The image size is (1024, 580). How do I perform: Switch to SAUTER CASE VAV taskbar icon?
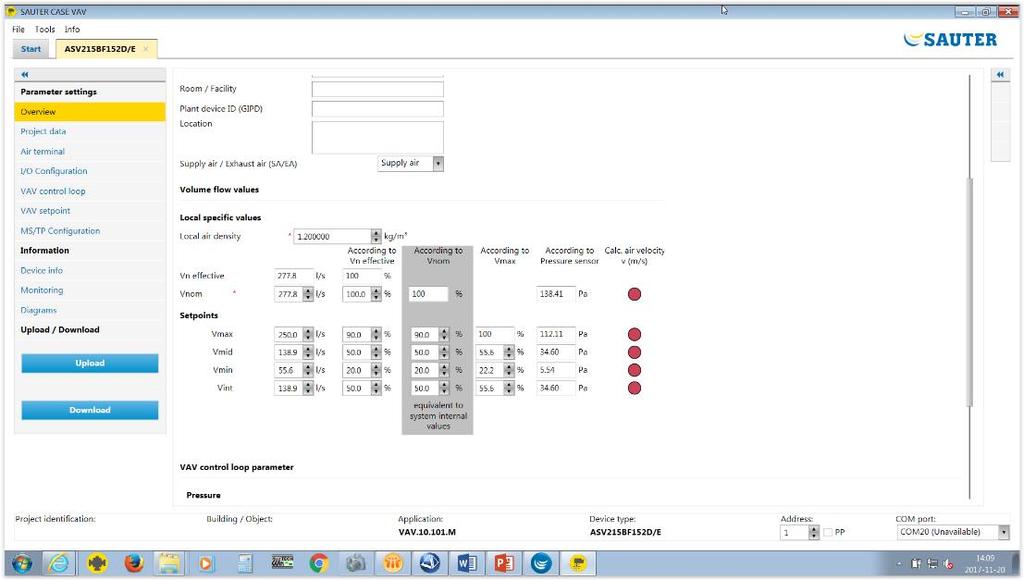[x=578, y=563]
